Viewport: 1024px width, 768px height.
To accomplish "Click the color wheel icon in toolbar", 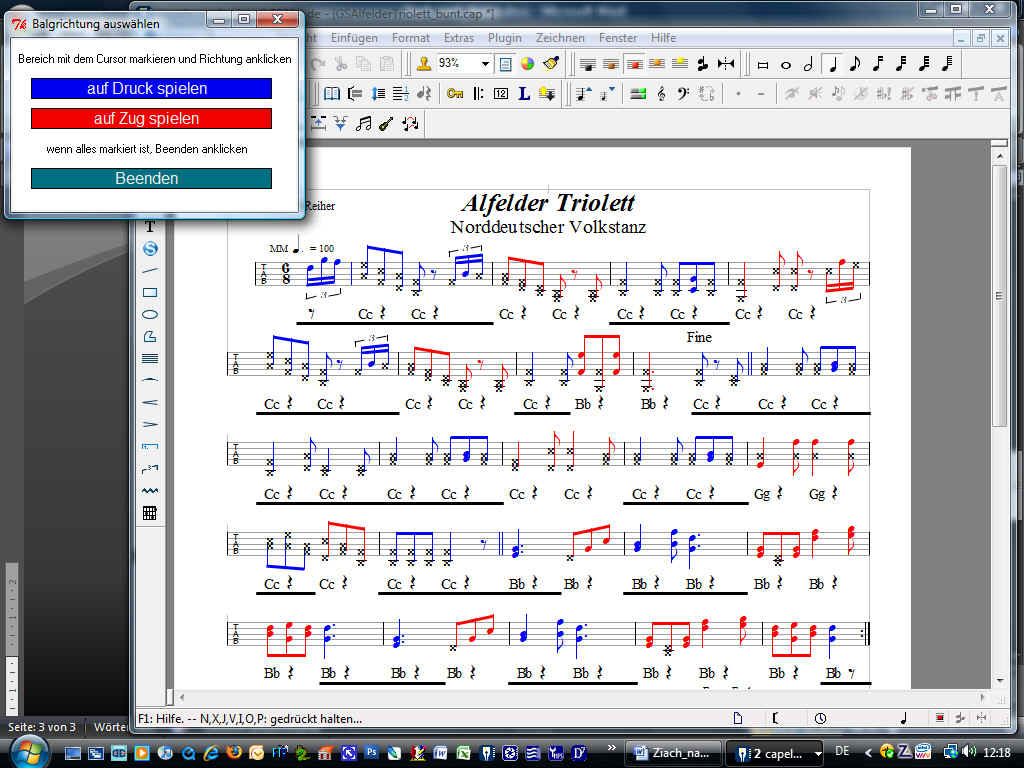I will pos(527,63).
